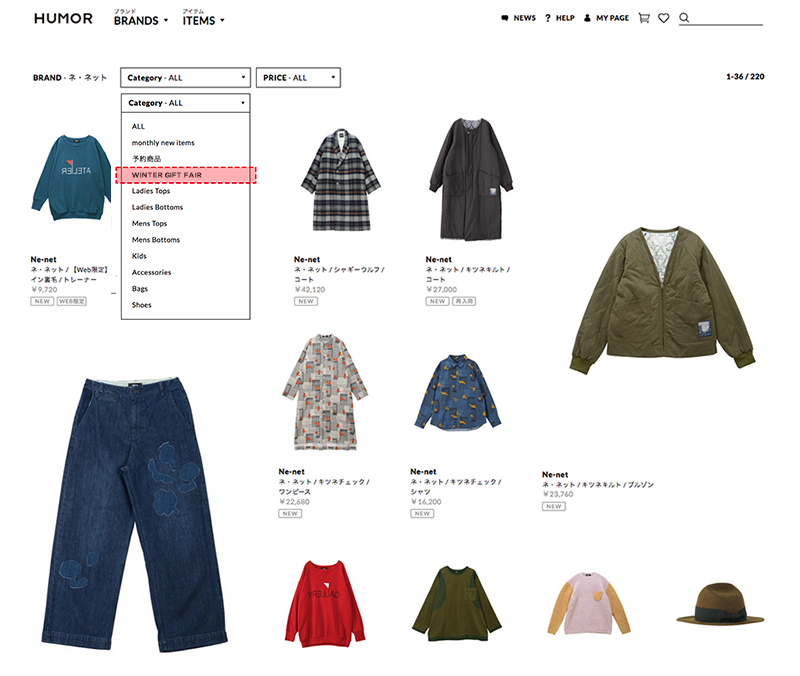Click the BRAND - ネ・ネット label
This screenshot has width=800, height=676.
(x=70, y=78)
